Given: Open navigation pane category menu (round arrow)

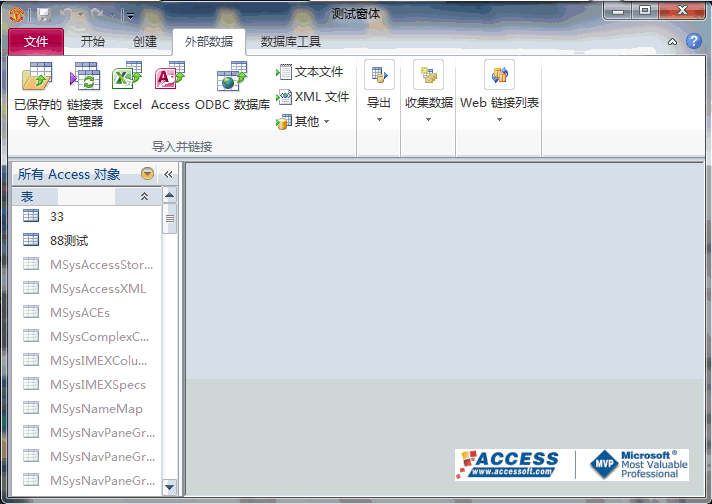Looking at the screenshot, I should (x=147, y=174).
